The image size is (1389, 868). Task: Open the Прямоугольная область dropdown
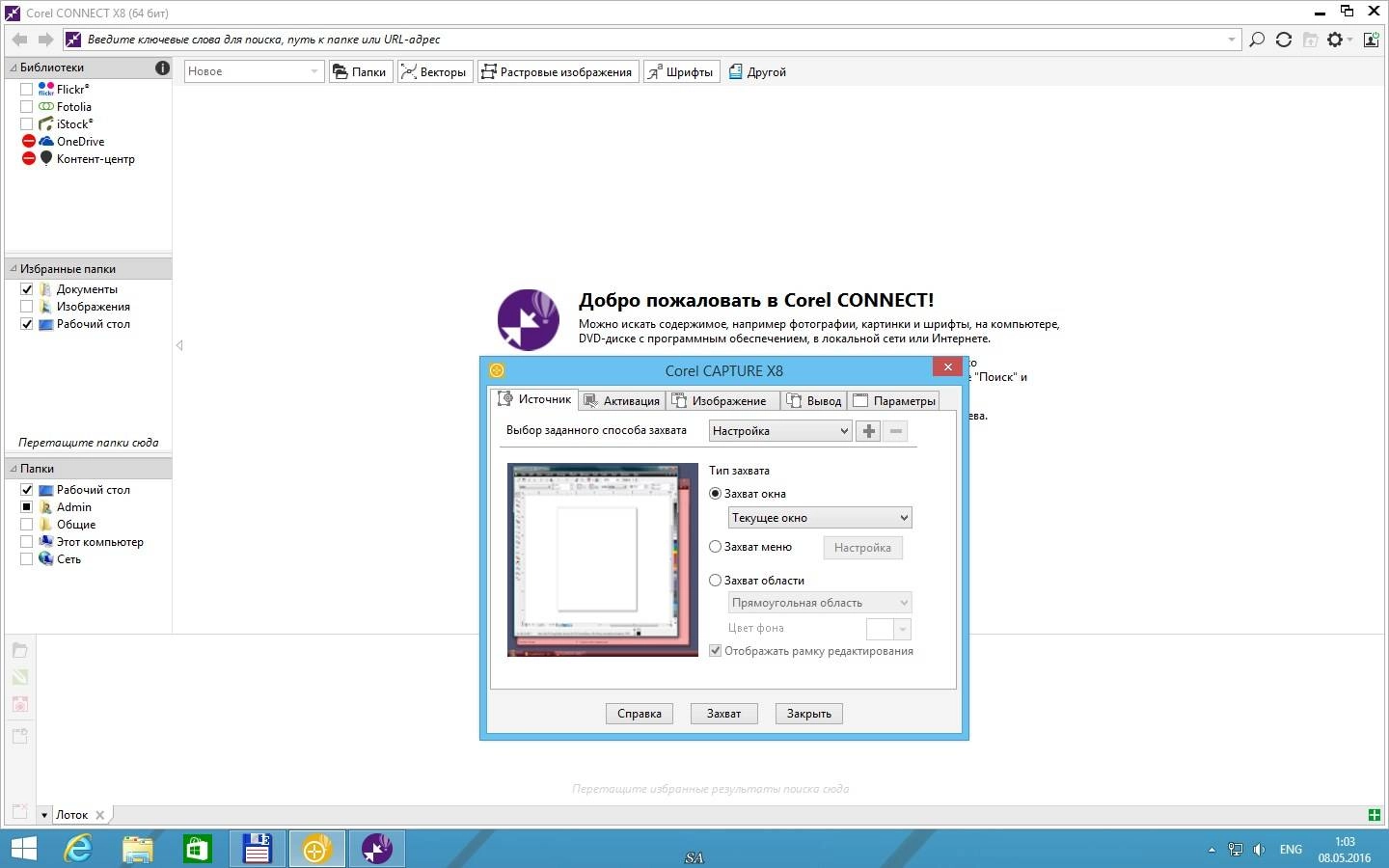[820, 603]
